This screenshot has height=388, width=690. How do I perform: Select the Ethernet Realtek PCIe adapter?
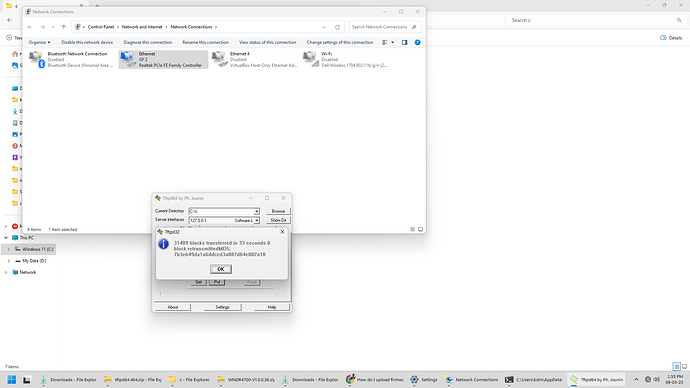[163, 59]
